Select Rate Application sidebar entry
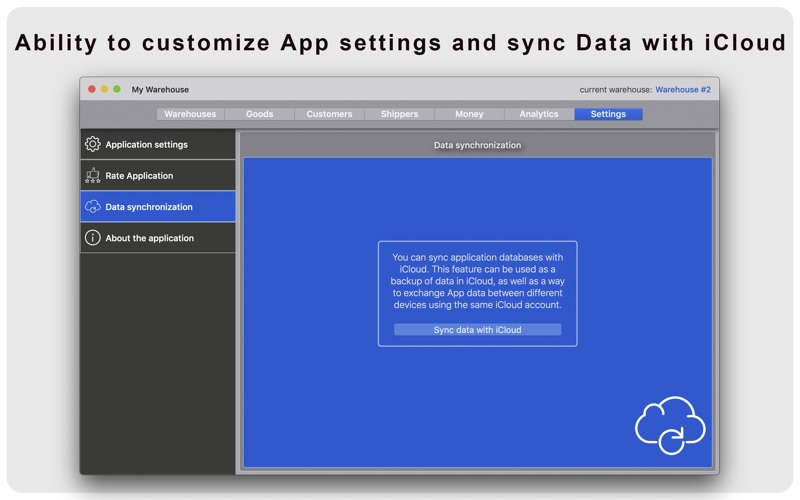This screenshot has width=800, height=500. 158,176
